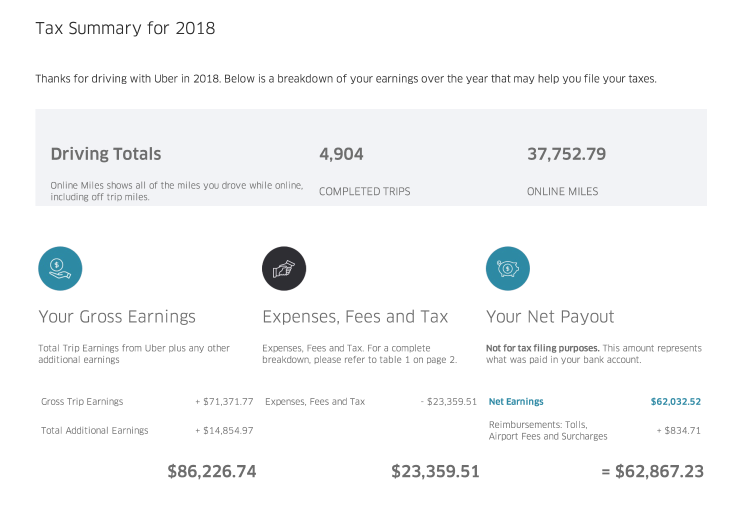
Task: Click the 4,904 completed trips number
Action: [341, 154]
